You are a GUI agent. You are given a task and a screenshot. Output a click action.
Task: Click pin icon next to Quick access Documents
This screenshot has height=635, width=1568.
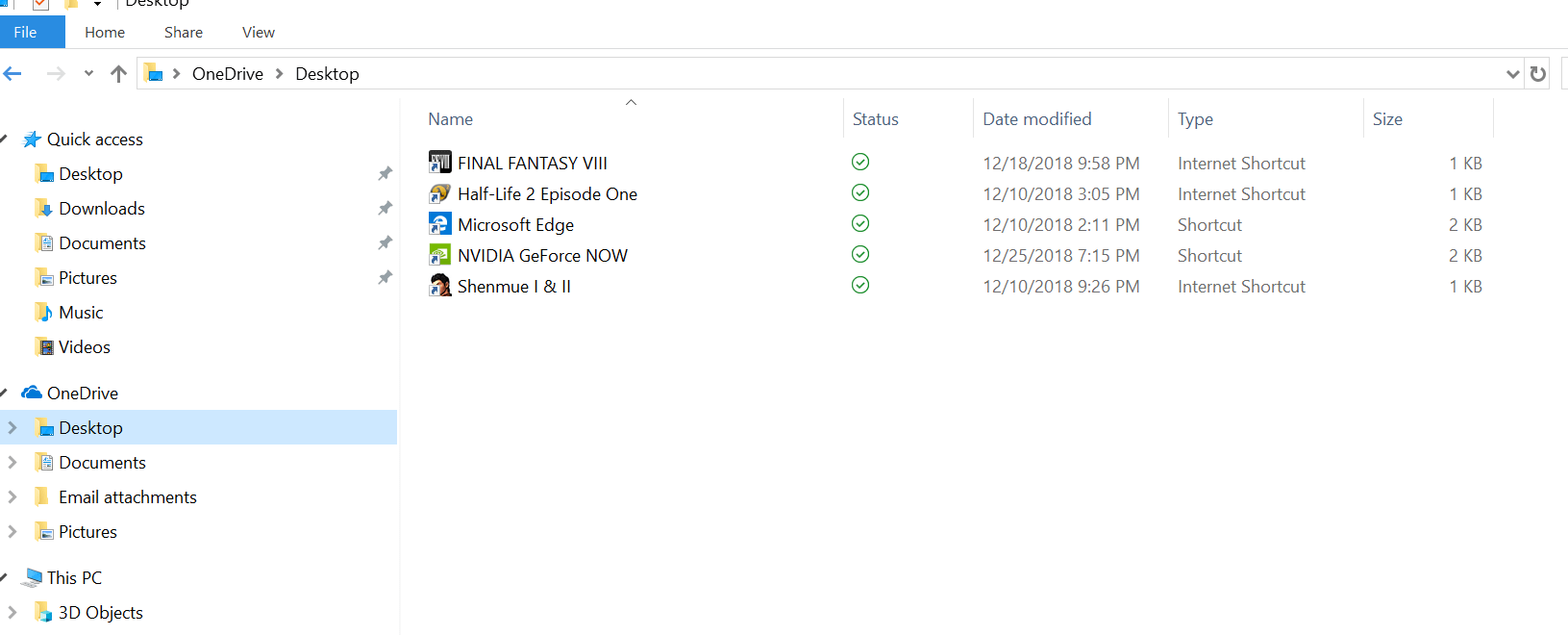coord(385,243)
